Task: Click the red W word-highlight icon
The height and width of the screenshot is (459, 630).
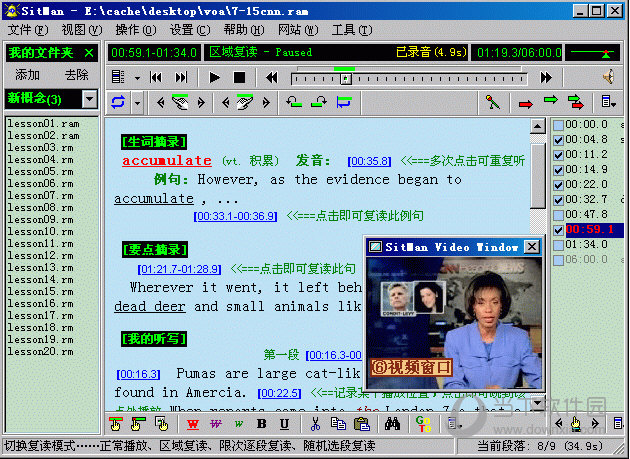Action: pos(193,424)
